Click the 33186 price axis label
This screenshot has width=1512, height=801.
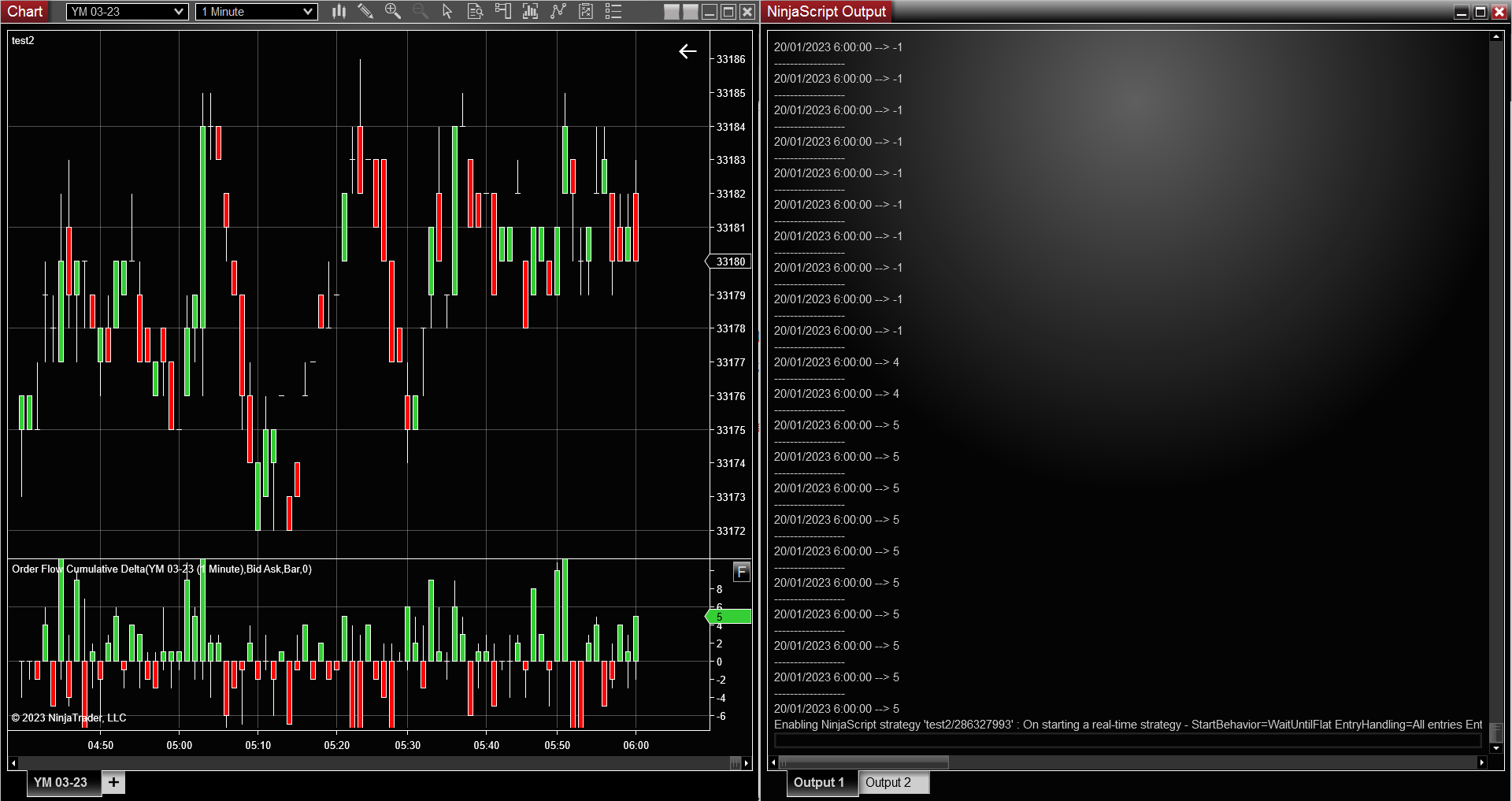click(731, 59)
